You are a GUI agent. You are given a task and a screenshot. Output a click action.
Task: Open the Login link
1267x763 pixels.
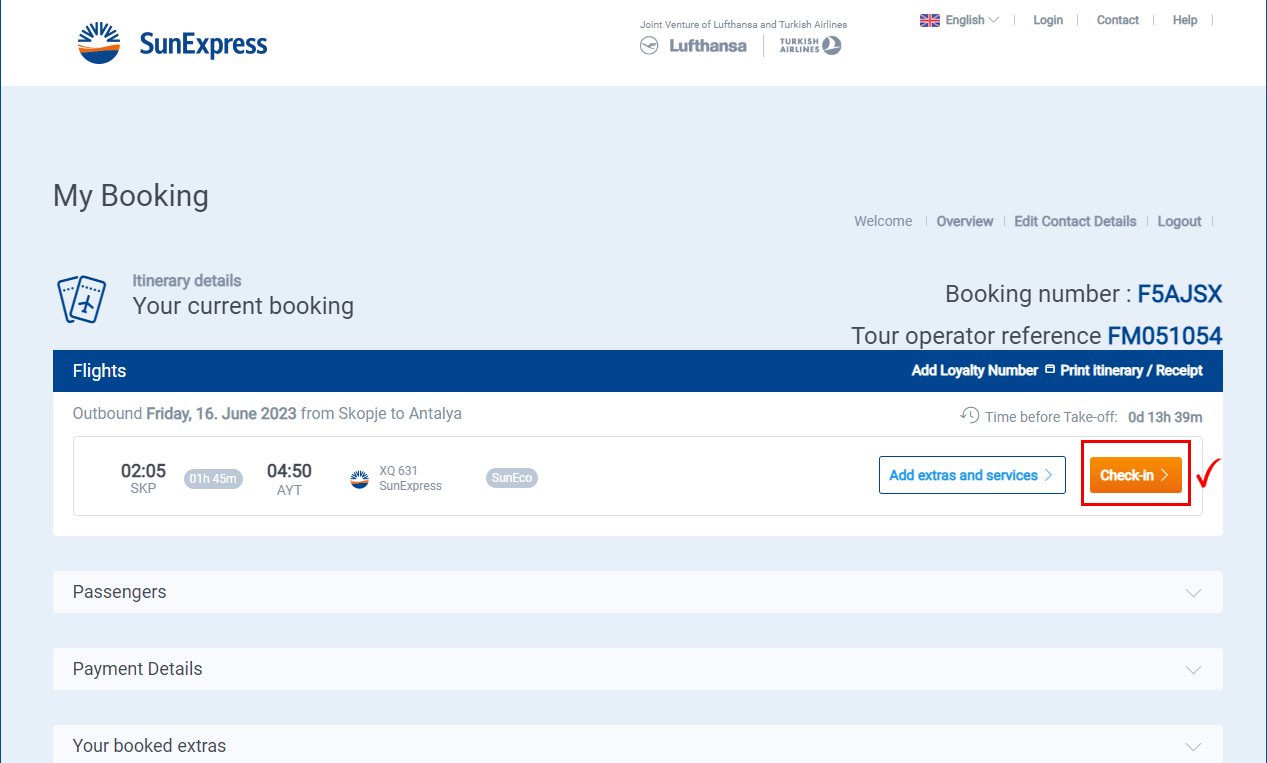pyautogui.click(x=1048, y=20)
